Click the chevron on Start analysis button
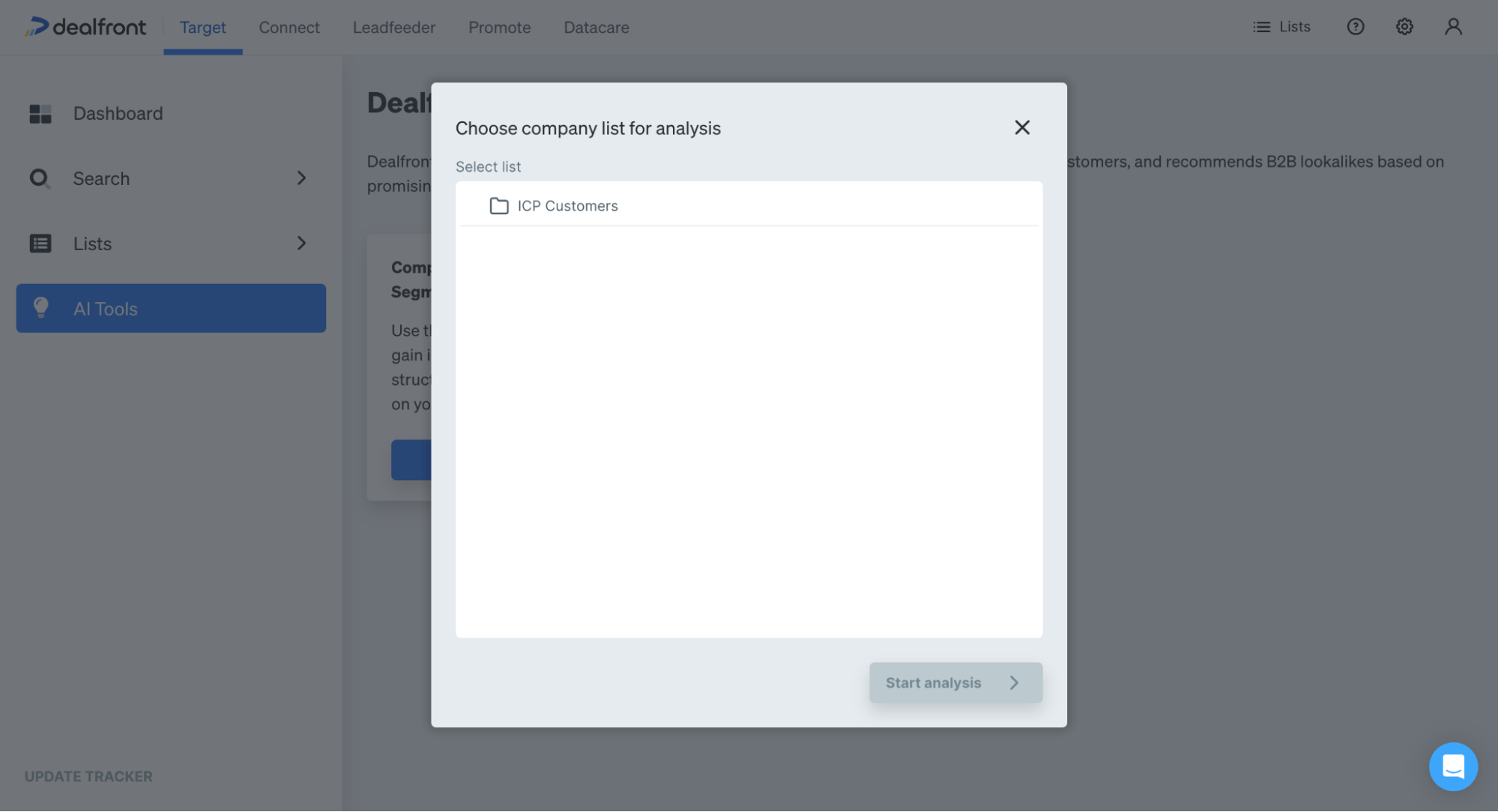This screenshot has width=1498, height=812. 1015,682
